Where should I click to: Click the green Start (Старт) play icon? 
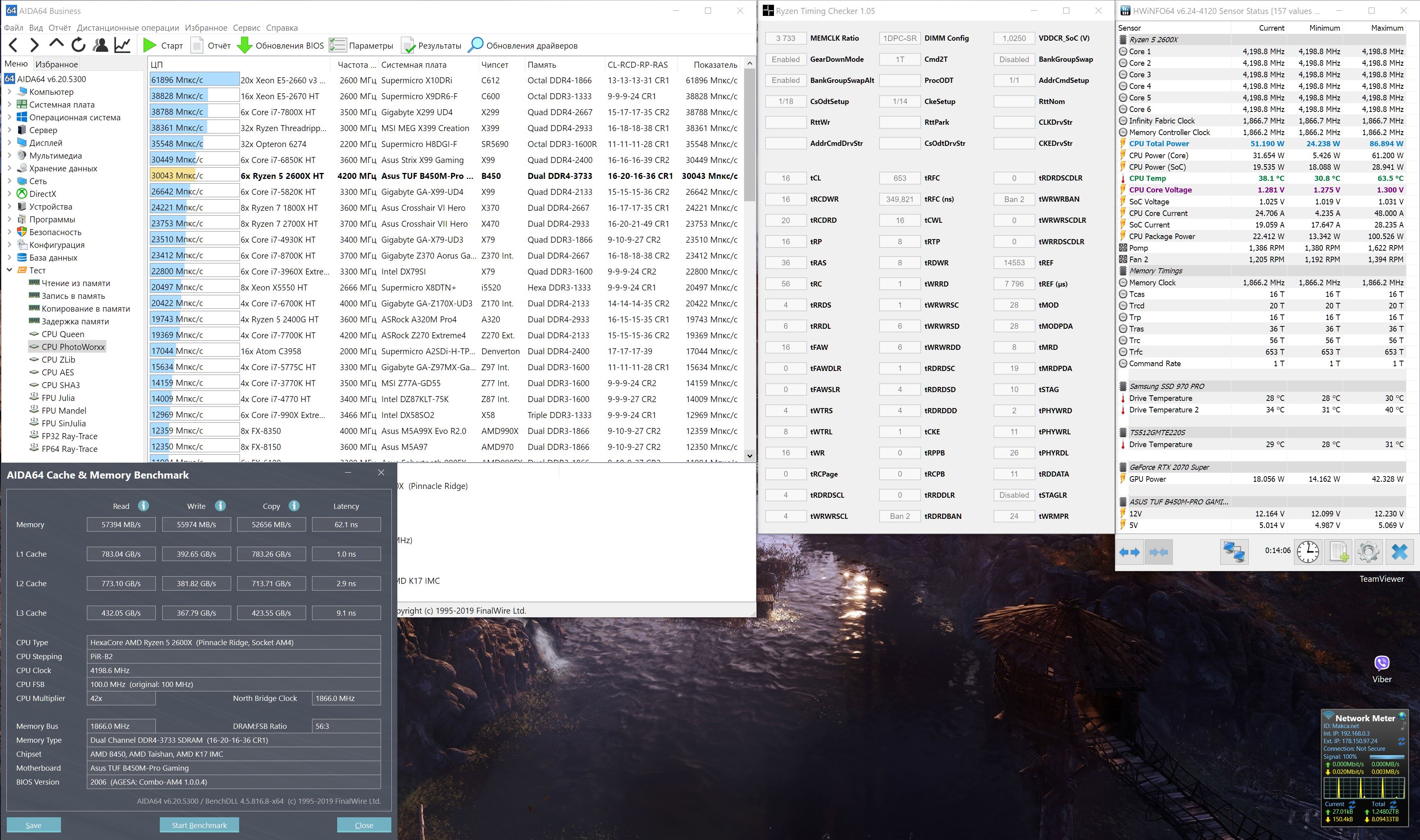149,45
